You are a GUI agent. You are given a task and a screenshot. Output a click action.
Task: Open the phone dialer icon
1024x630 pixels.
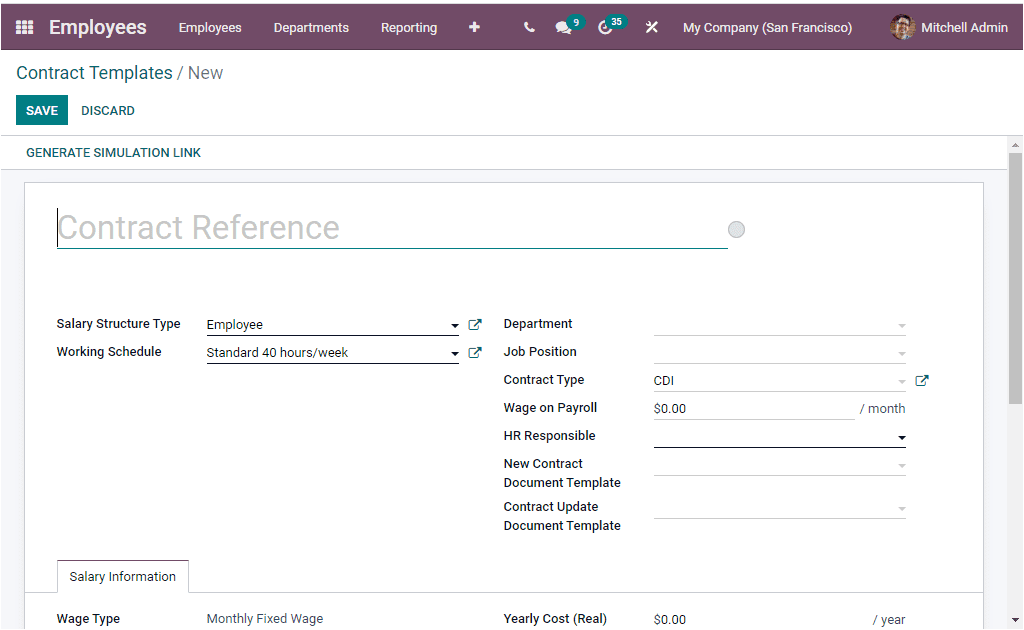pyautogui.click(x=528, y=27)
